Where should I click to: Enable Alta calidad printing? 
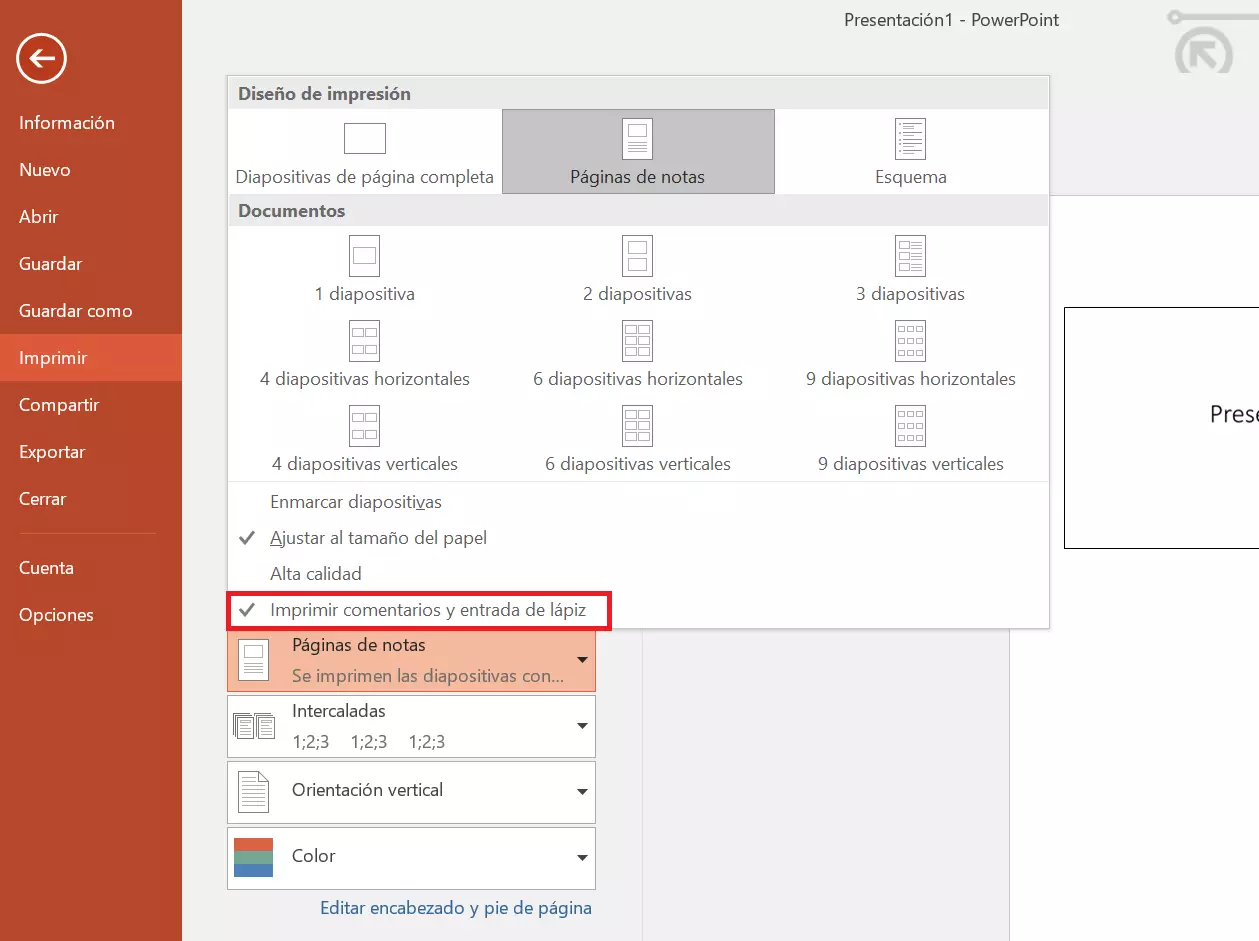638,574
